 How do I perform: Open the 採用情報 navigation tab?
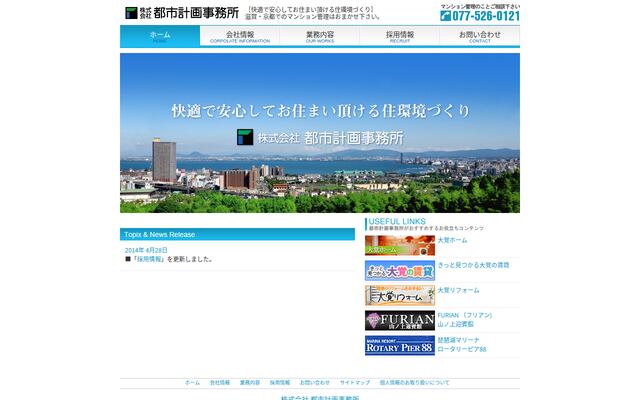(x=400, y=36)
